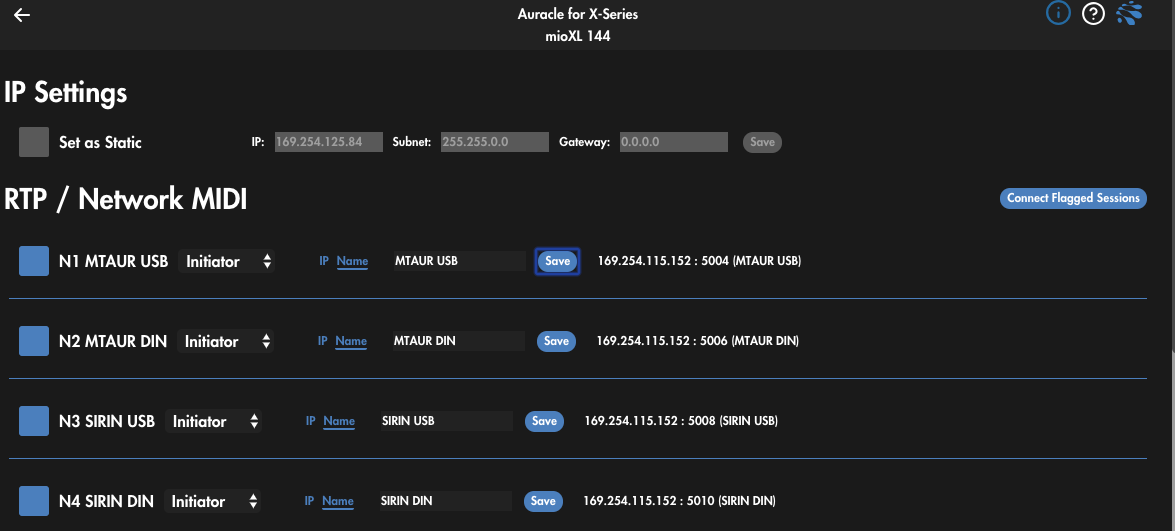The height and width of the screenshot is (531, 1175).
Task: Toggle the N2 MTAUR DIN session checkbox
Action: tap(34, 341)
